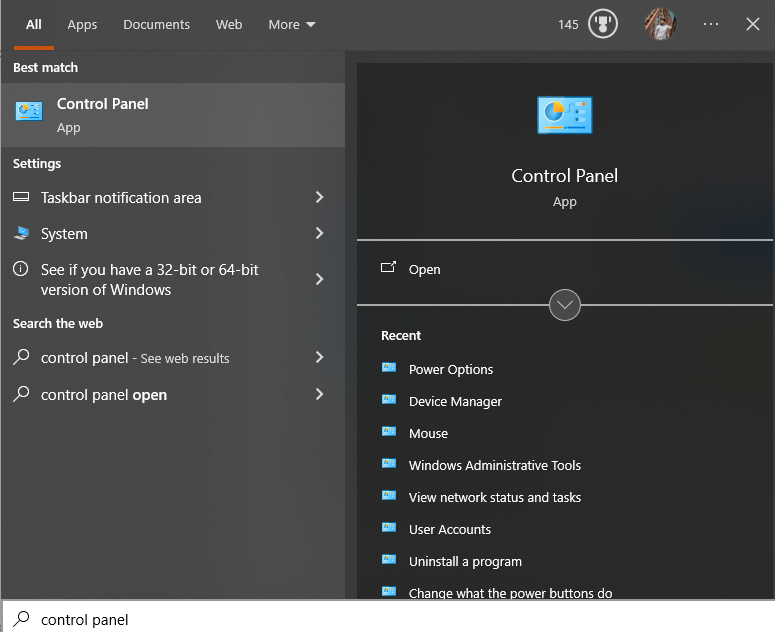Expand the 32-bit or 64-bit result arrow
775x632 pixels.
[x=319, y=279]
